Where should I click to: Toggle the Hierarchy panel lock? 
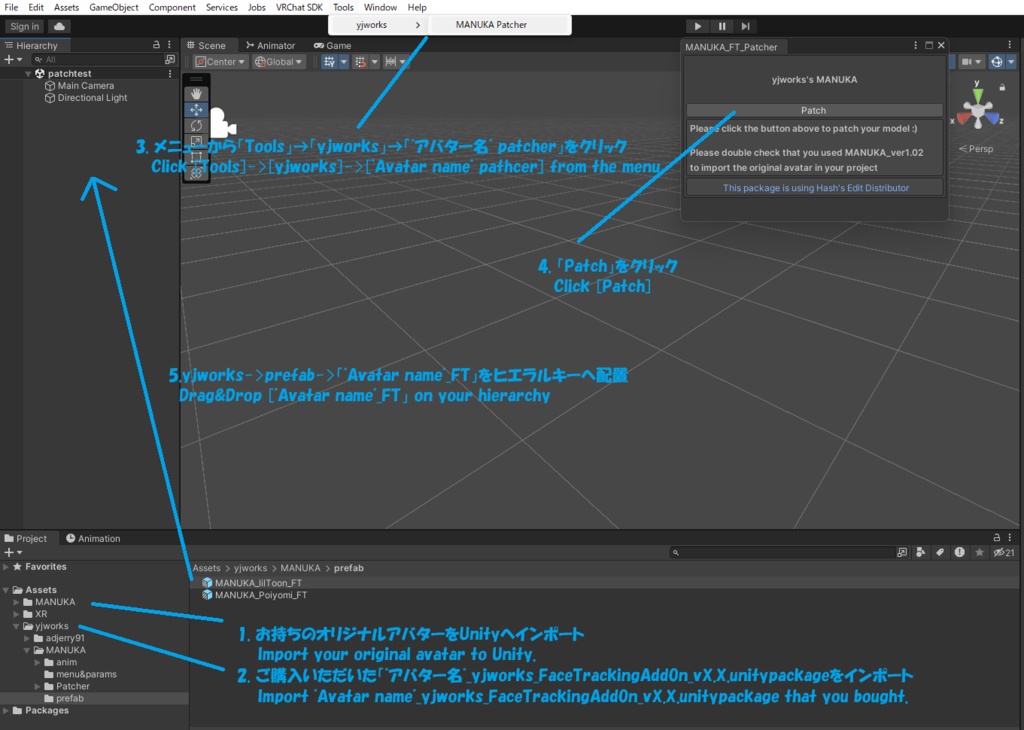156,45
